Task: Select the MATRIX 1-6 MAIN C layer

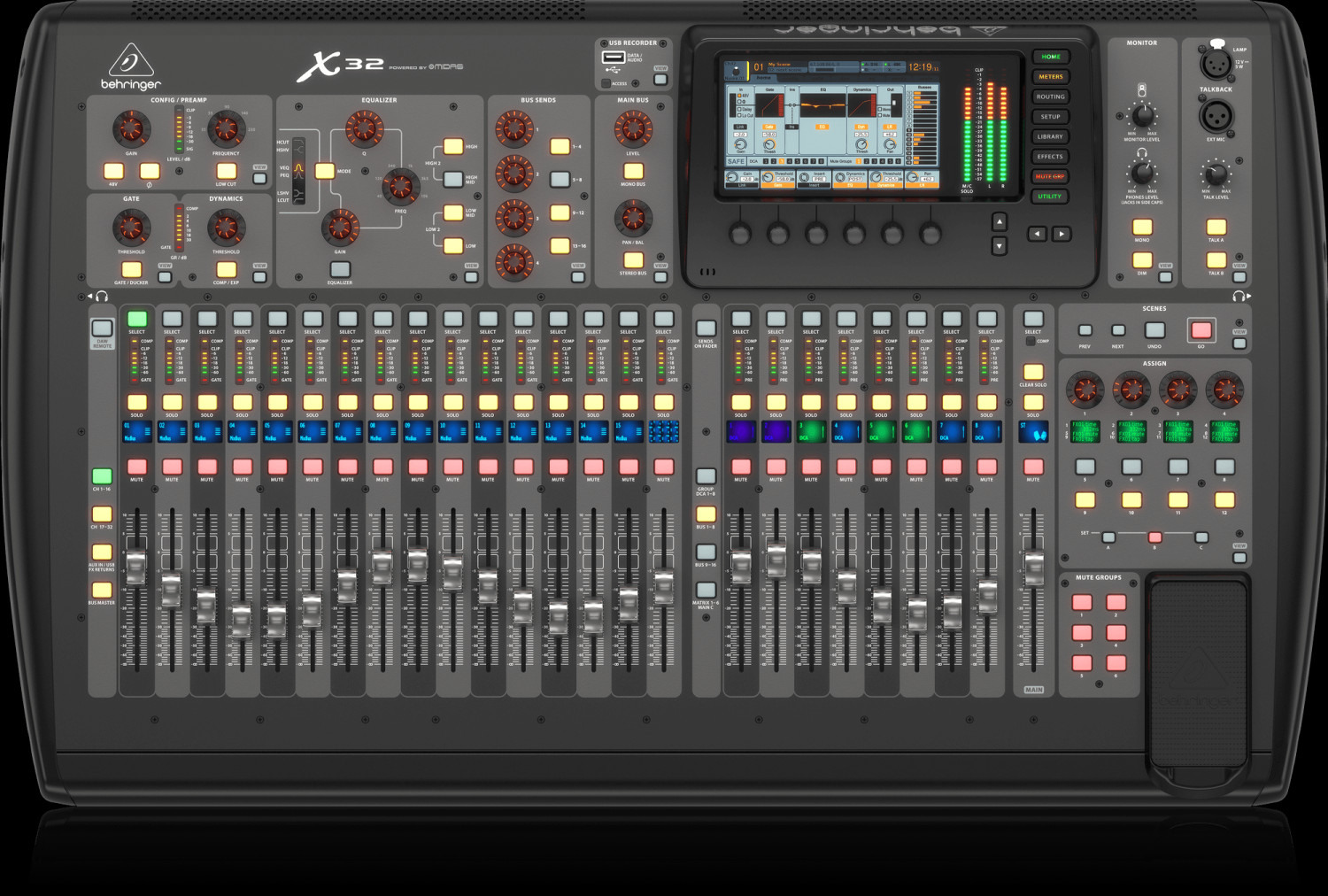Action: (x=706, y=591)
